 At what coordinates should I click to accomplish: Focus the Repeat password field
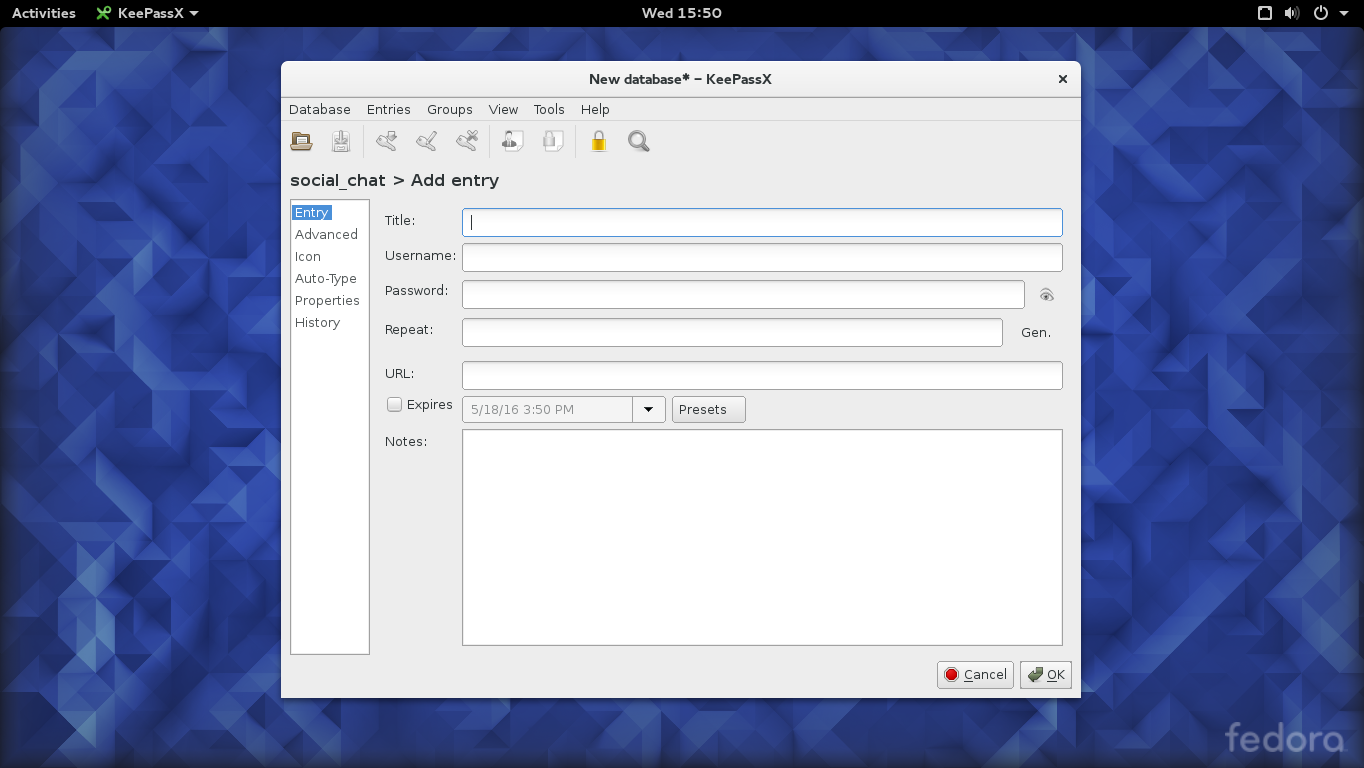(732, 332)
